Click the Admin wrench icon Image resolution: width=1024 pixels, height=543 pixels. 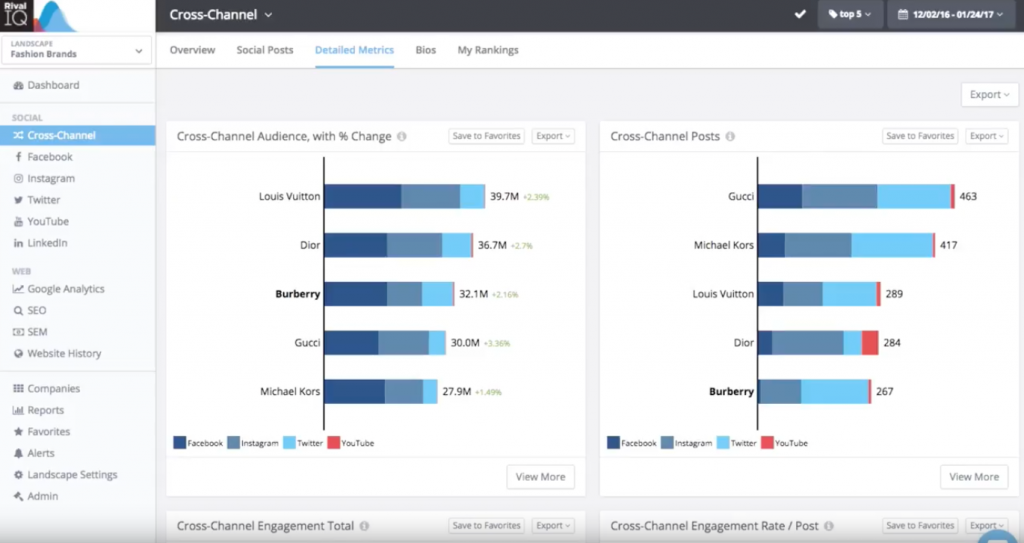coord(18,497)
